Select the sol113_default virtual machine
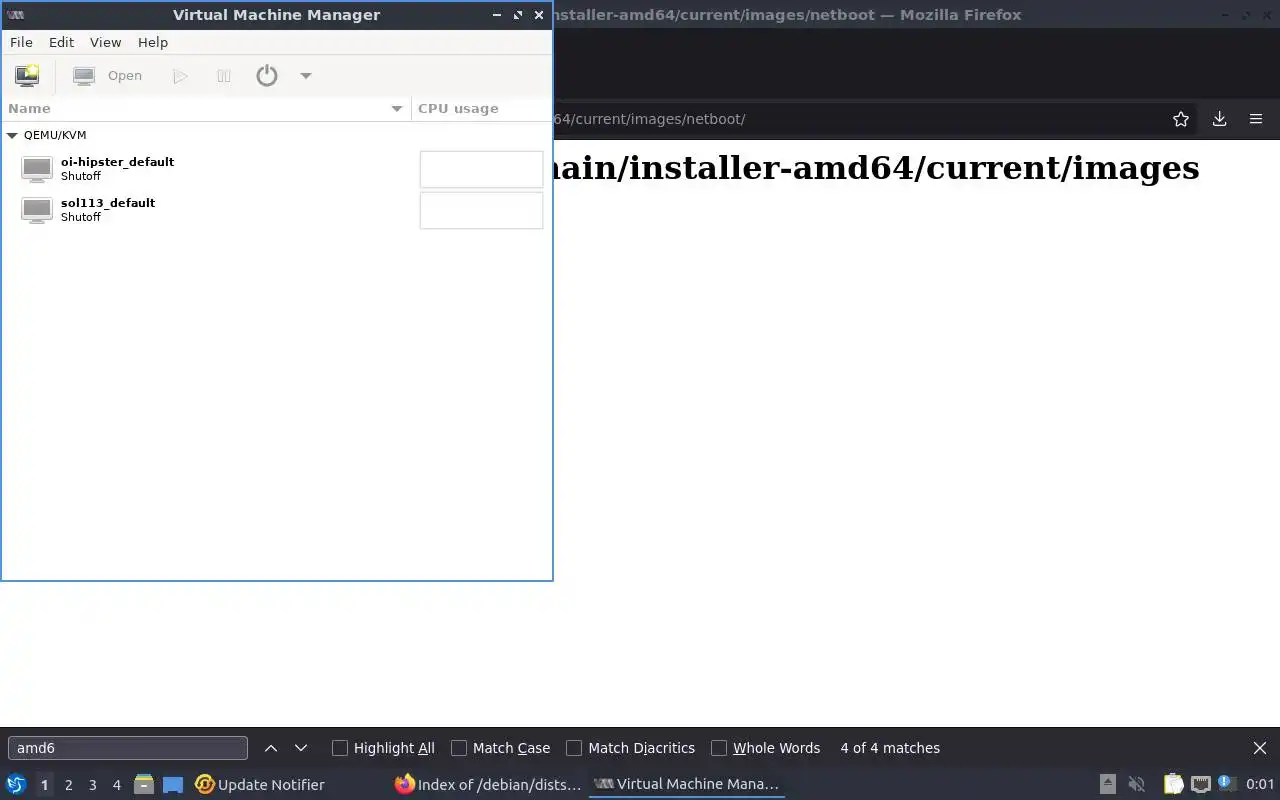 [276, 210]
